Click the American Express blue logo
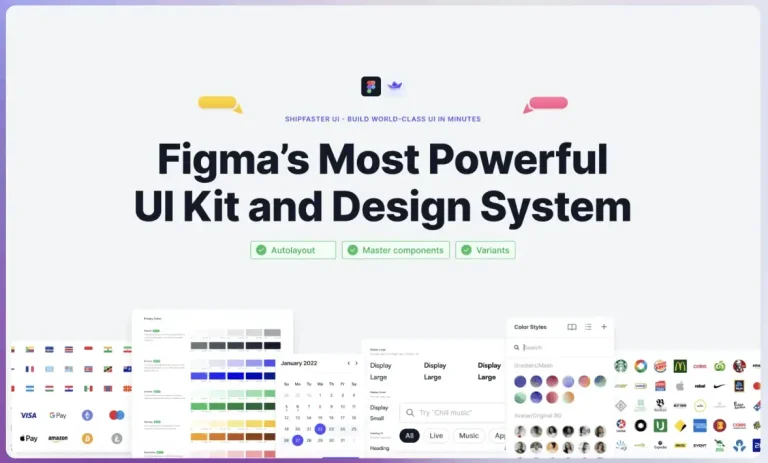Viewport: 768px width, 463px height. click(x=700, y=425)
